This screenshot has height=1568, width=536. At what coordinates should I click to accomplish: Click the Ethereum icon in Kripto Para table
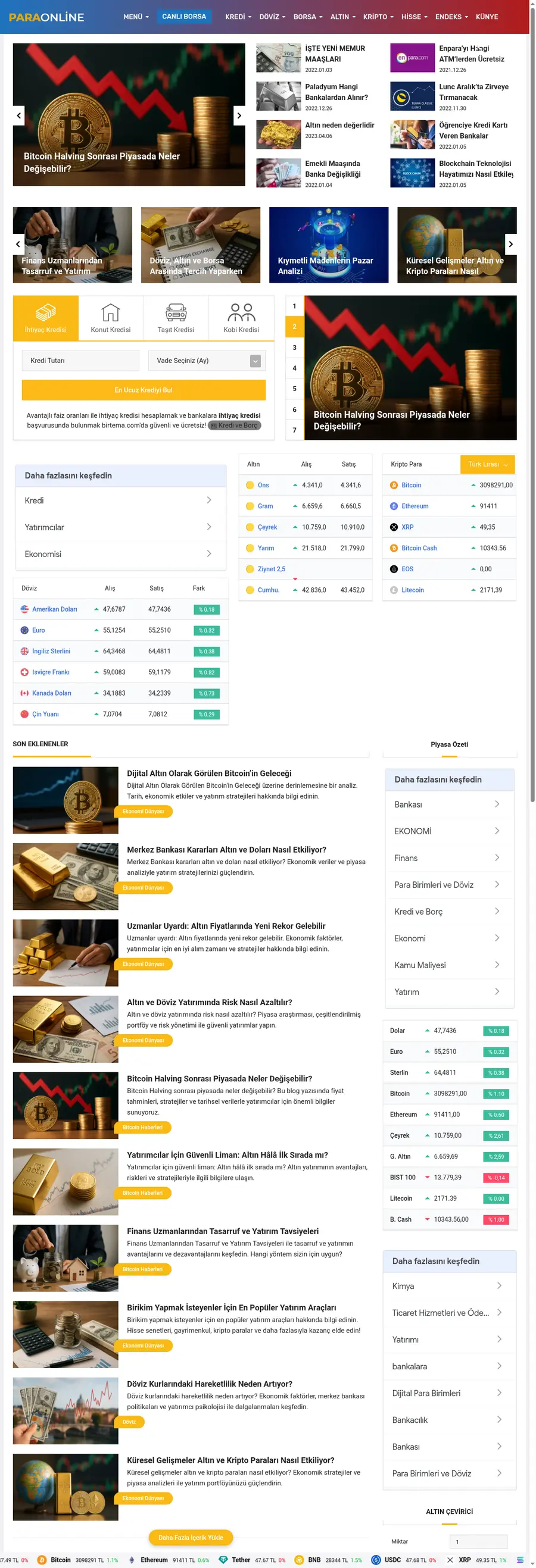(394, 506)
